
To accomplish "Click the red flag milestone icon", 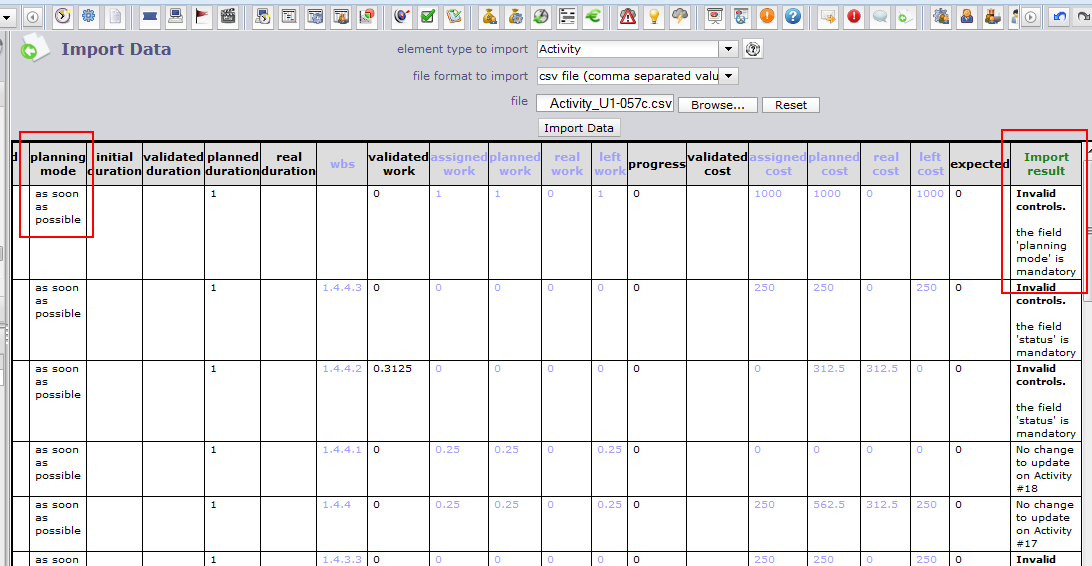I will coord(202,16).
